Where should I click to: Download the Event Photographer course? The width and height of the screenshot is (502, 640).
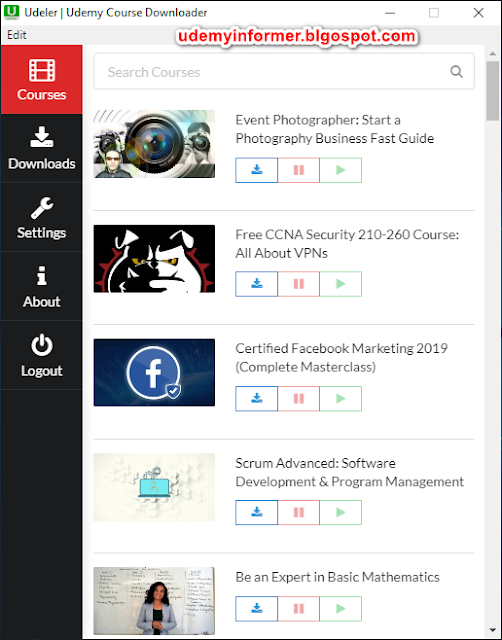click(x=256, y=170)
